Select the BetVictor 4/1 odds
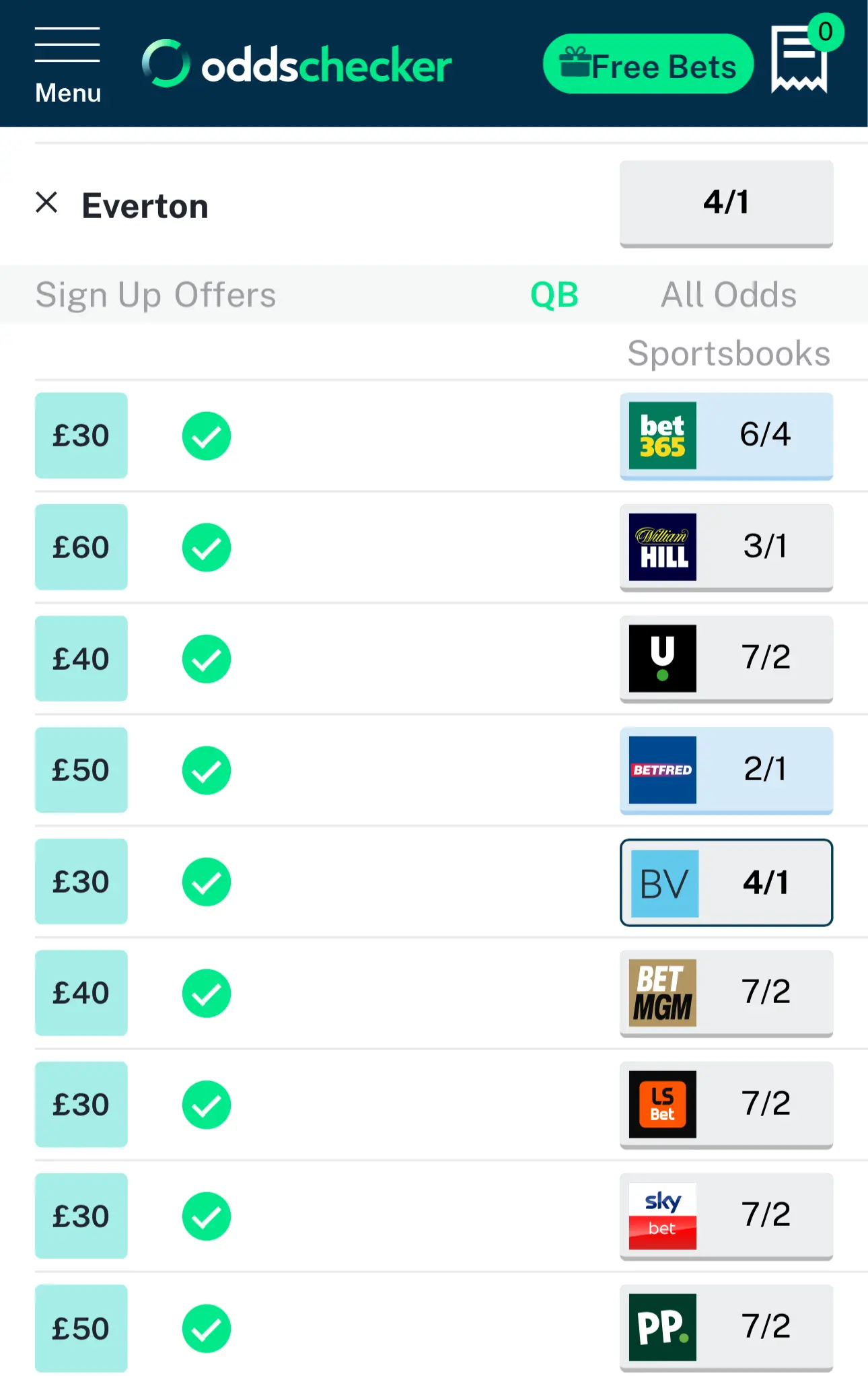868x1376 pixels. tap(726, 882)
